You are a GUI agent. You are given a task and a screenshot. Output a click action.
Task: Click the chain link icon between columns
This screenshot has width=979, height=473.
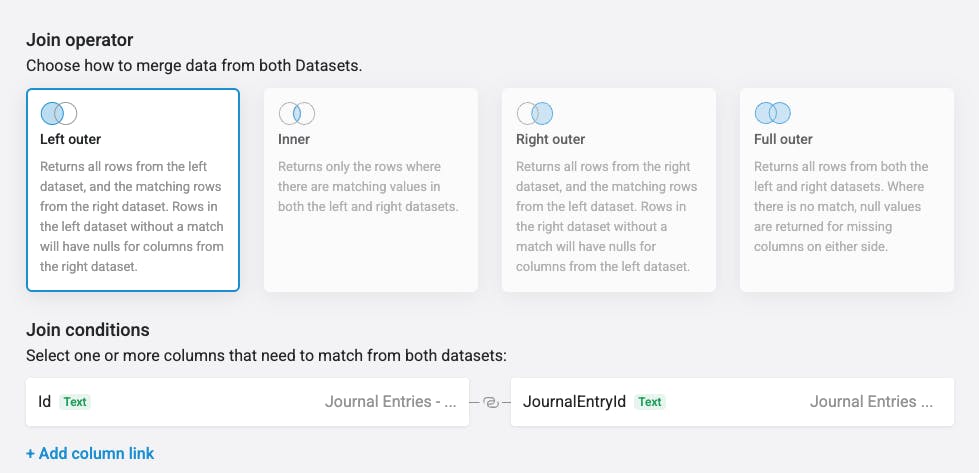490,402
